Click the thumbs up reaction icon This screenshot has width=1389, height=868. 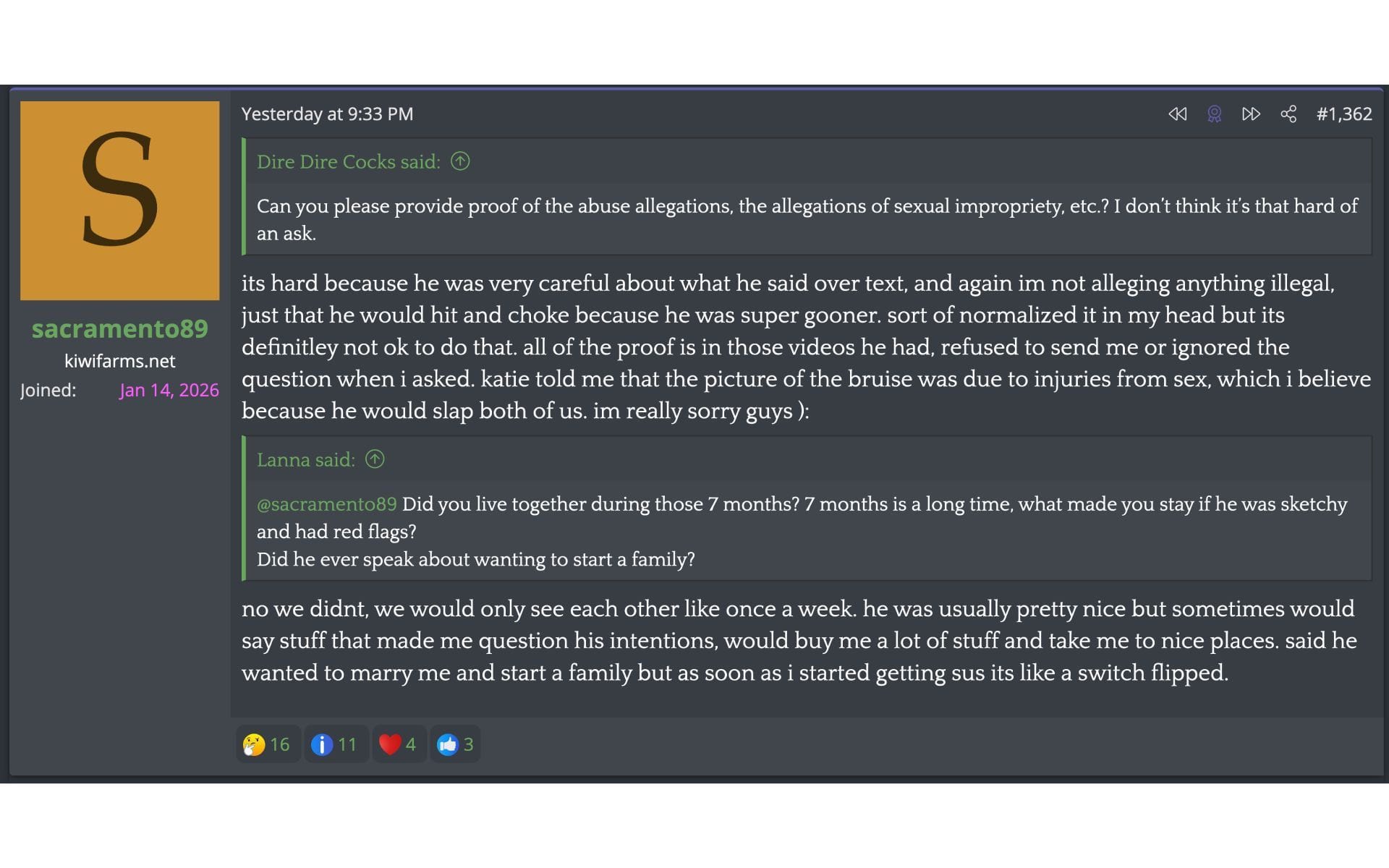click(449, 744)
